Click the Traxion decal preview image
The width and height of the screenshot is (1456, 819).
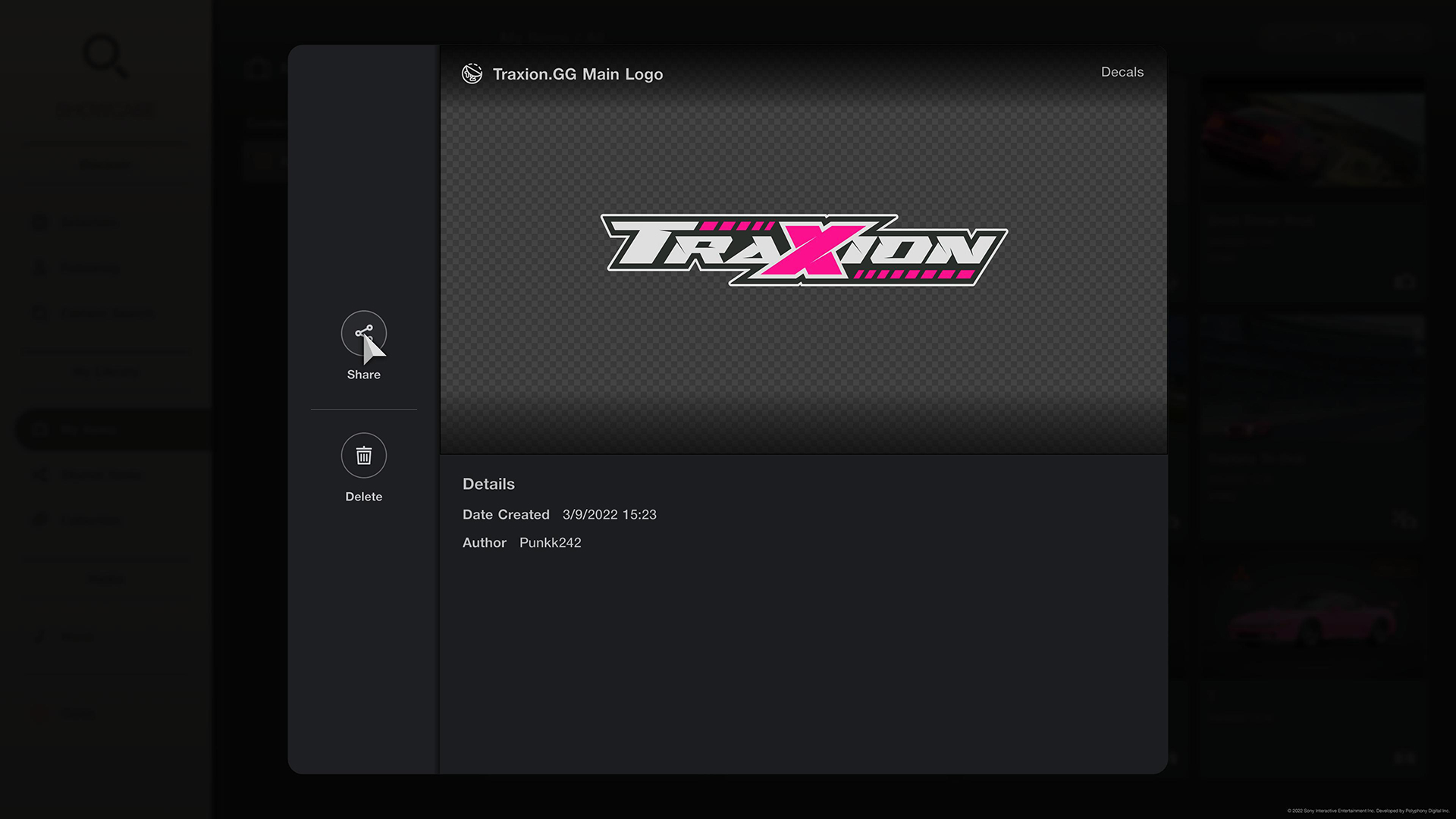click(803, 250)
